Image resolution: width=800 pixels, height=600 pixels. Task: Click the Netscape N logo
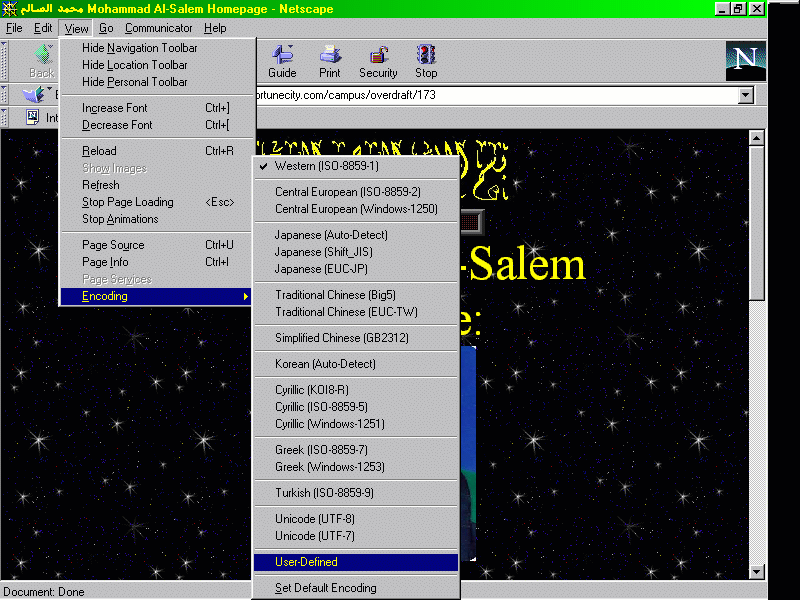pos(745,60)
